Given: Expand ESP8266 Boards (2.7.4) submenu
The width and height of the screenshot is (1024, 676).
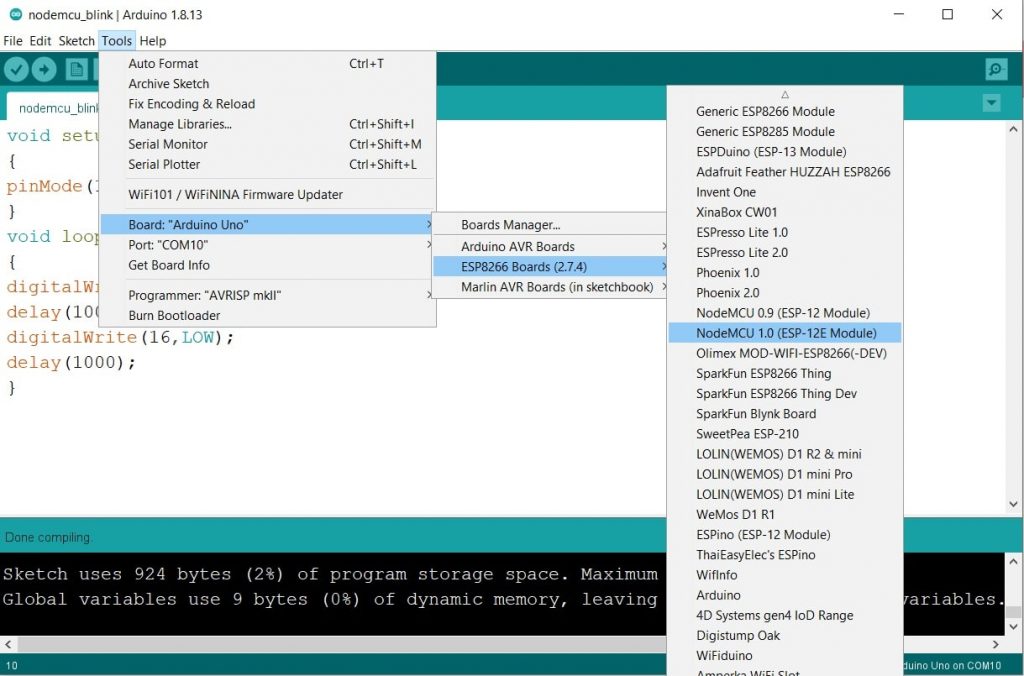Looking at the screenshot, I should click(550, 266).
